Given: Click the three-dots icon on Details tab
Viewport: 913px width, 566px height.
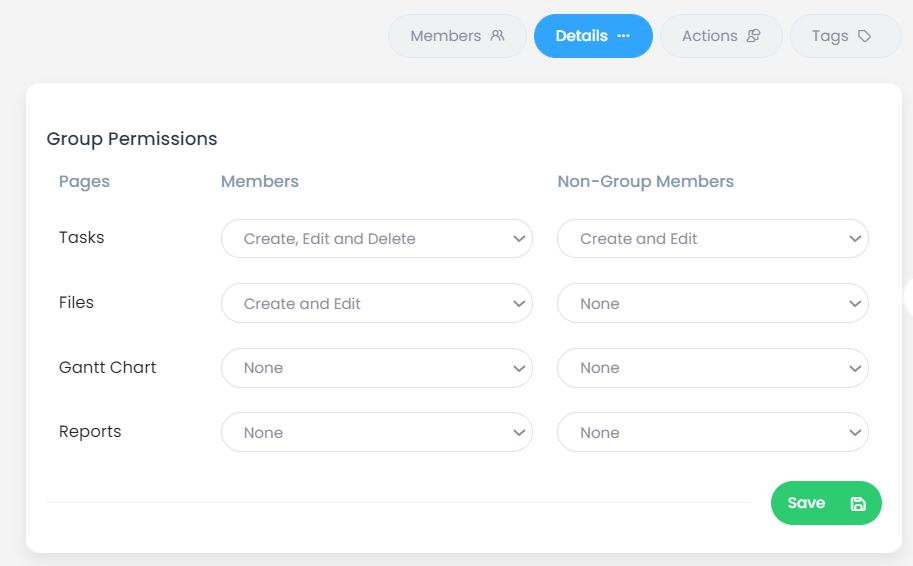Looking at the screenshot, I should 624,36.
